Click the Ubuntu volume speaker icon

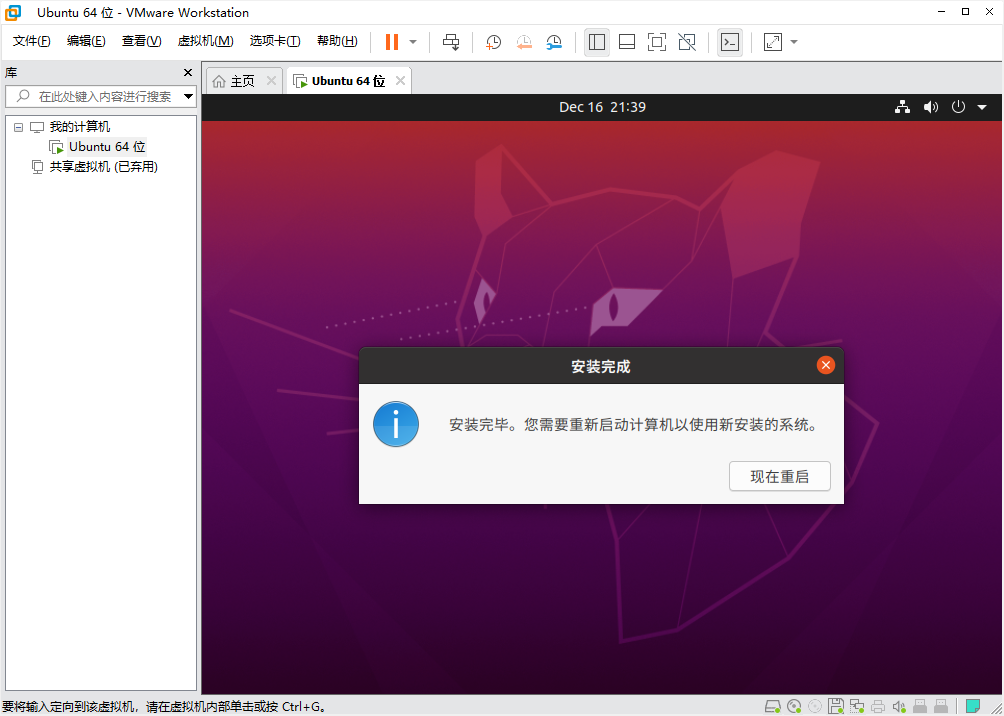[930, 107]
